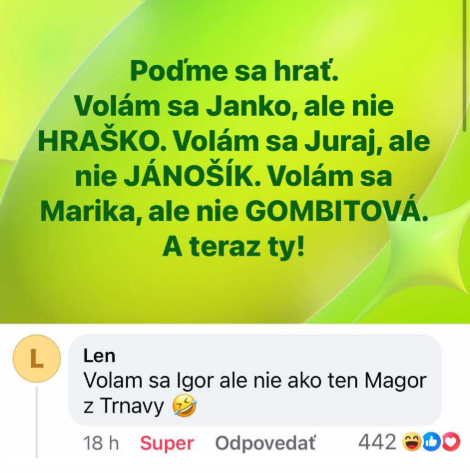The image size is (470, 473).
Task: View the 442 reactions count list
Action: (377, 442)
